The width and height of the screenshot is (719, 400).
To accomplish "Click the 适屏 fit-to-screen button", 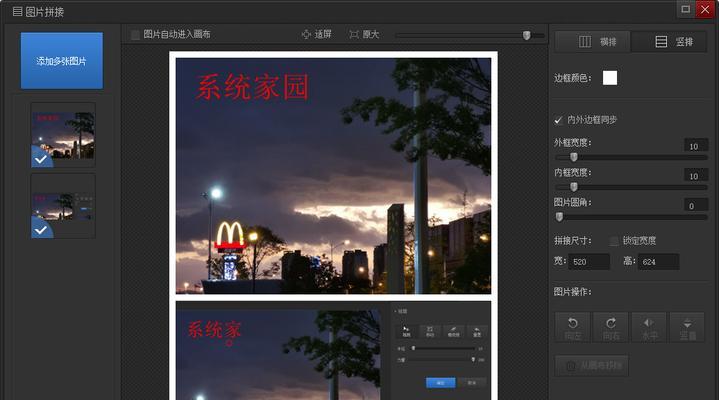I will point(316,34).
